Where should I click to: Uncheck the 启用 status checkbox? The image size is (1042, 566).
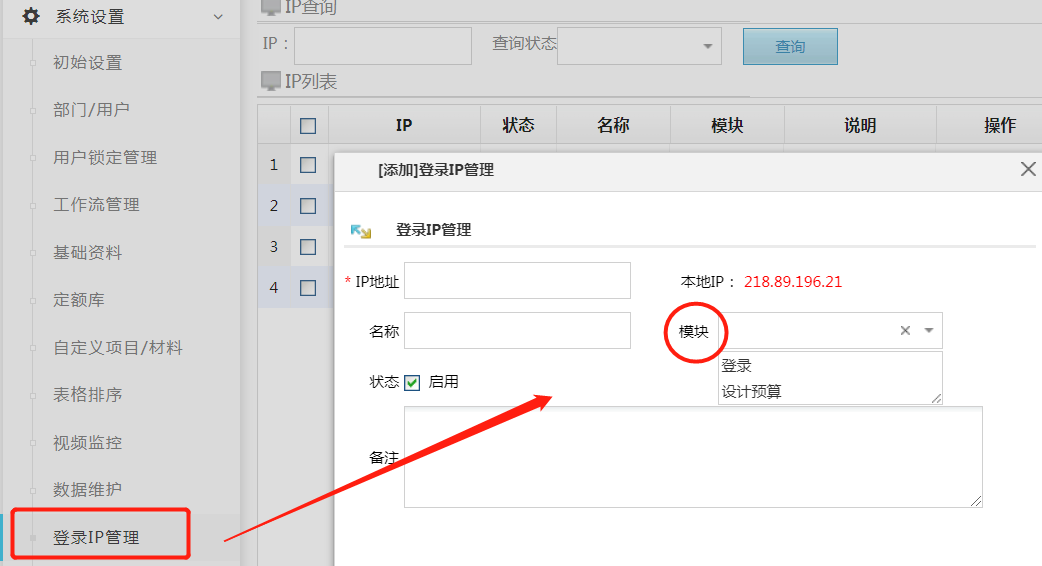(412, 382)
